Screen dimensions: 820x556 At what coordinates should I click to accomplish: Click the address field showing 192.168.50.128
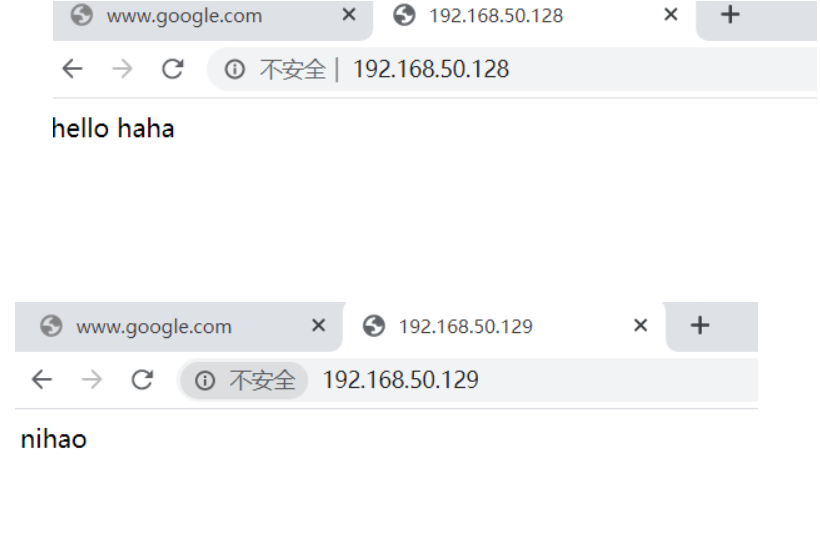[512, 69]
